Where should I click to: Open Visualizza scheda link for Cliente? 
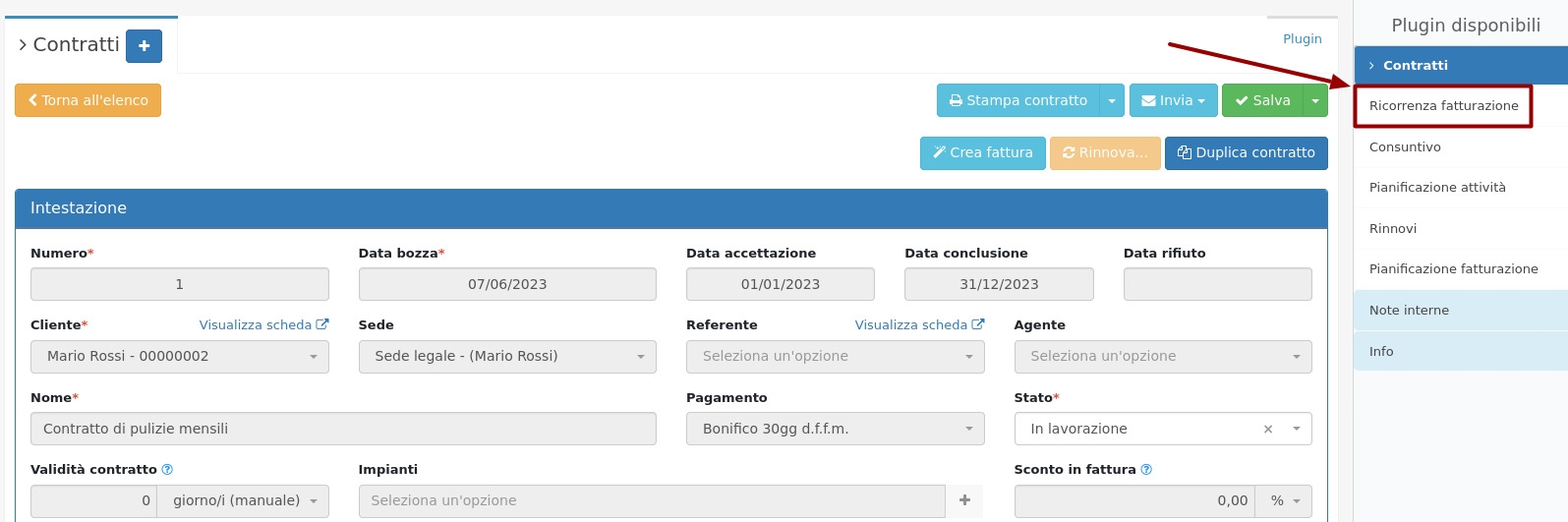(262, 325)
